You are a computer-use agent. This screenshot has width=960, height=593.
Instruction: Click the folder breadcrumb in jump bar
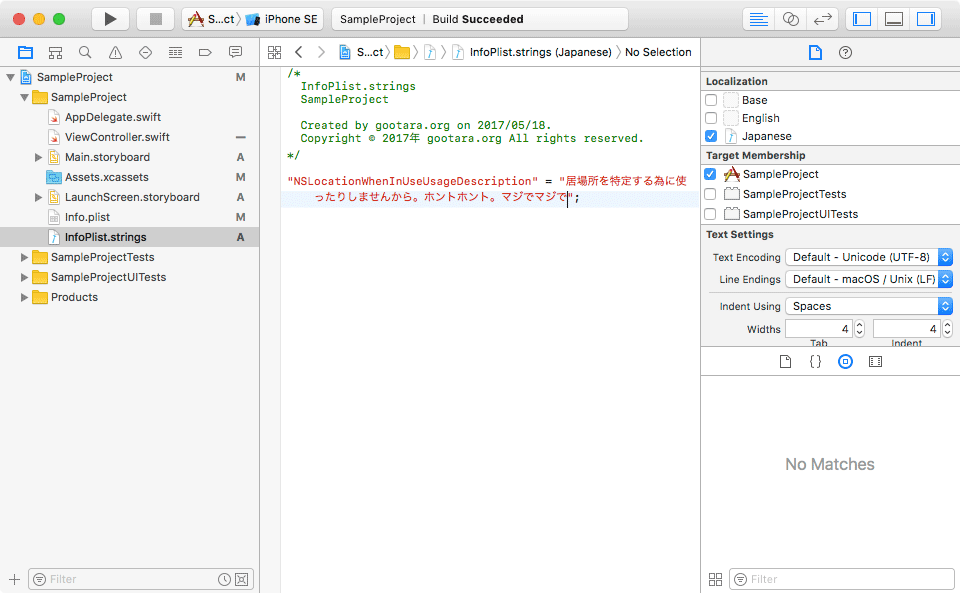click(x=402, y=53)
